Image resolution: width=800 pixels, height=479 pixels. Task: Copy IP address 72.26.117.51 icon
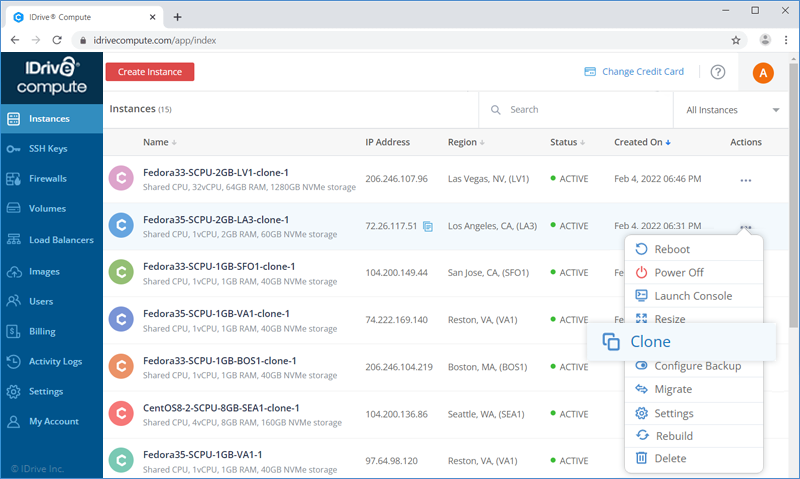coord(428,226)
